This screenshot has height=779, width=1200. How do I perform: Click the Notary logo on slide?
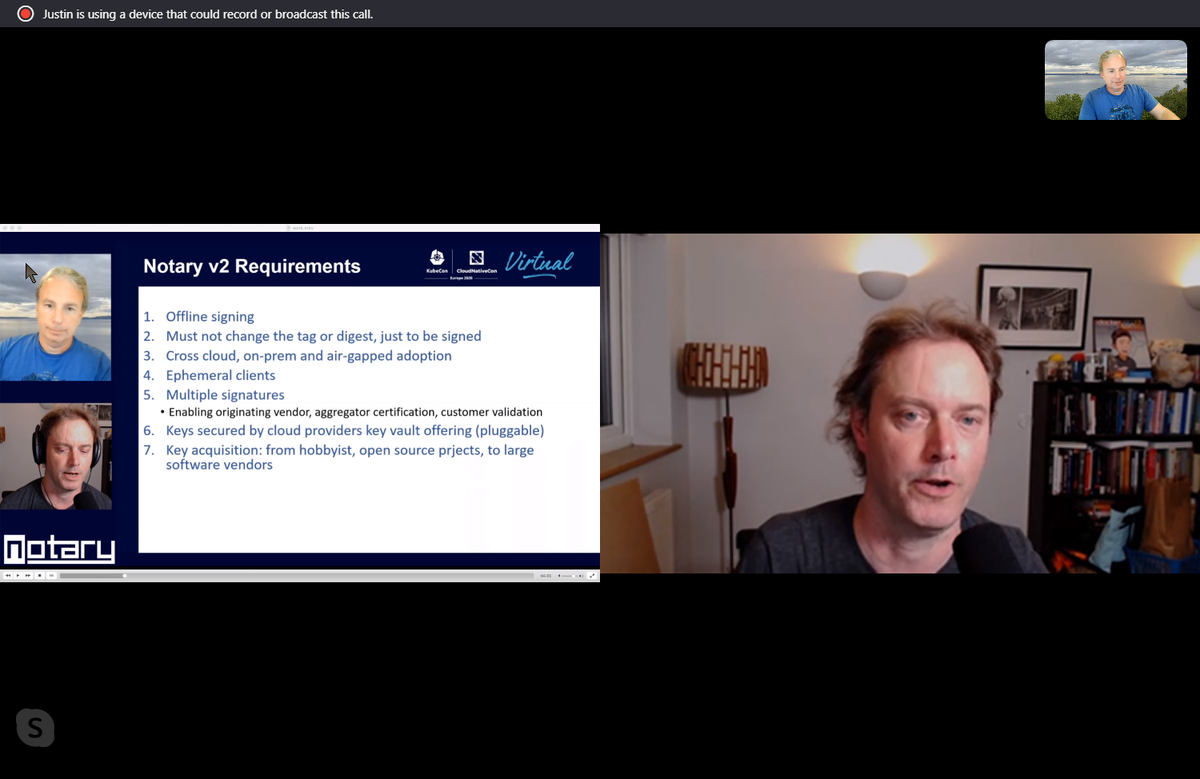click(60, 548)
